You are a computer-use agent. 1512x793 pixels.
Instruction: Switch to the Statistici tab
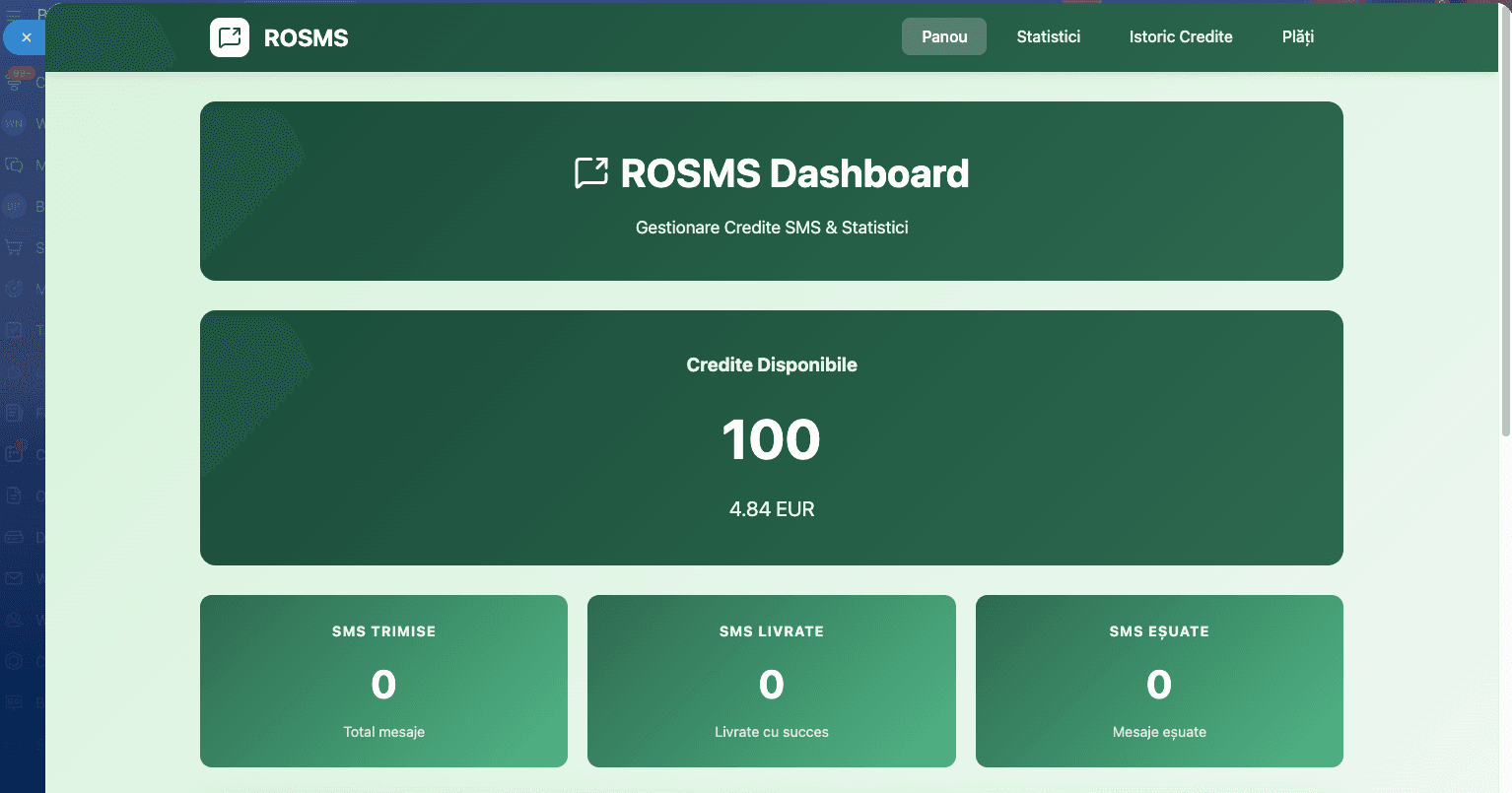[1048, 36]
